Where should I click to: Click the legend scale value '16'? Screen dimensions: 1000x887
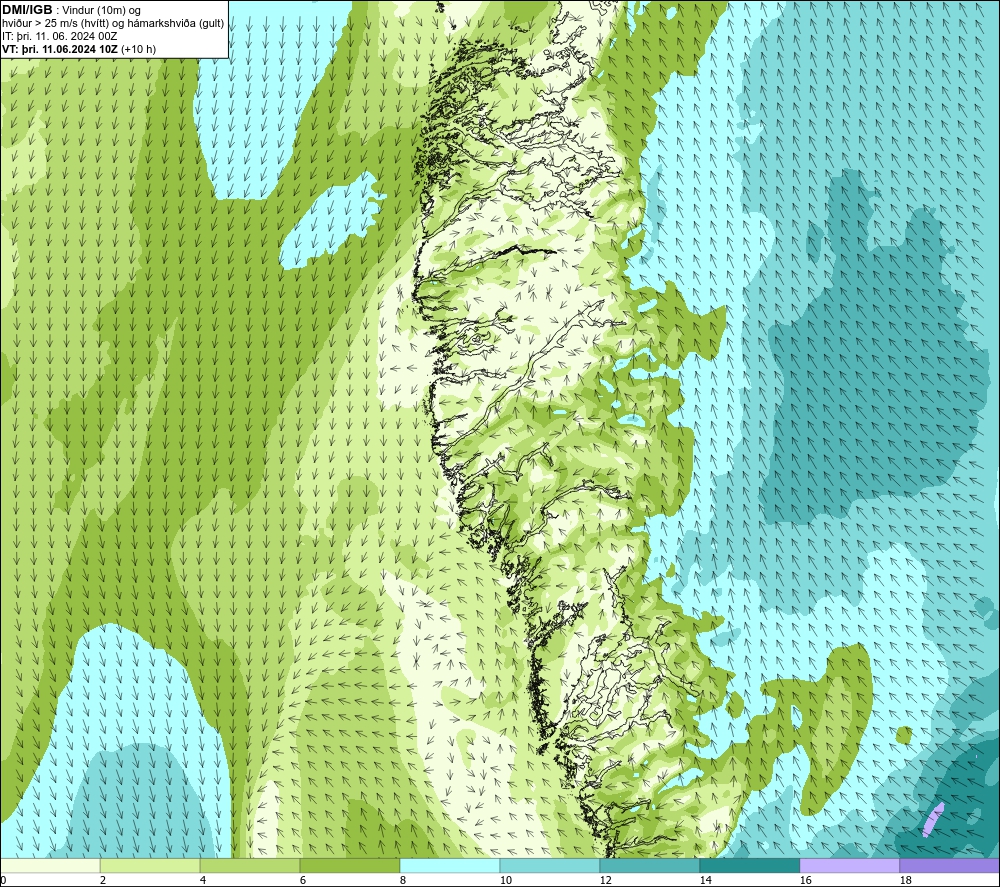(805, 881)
